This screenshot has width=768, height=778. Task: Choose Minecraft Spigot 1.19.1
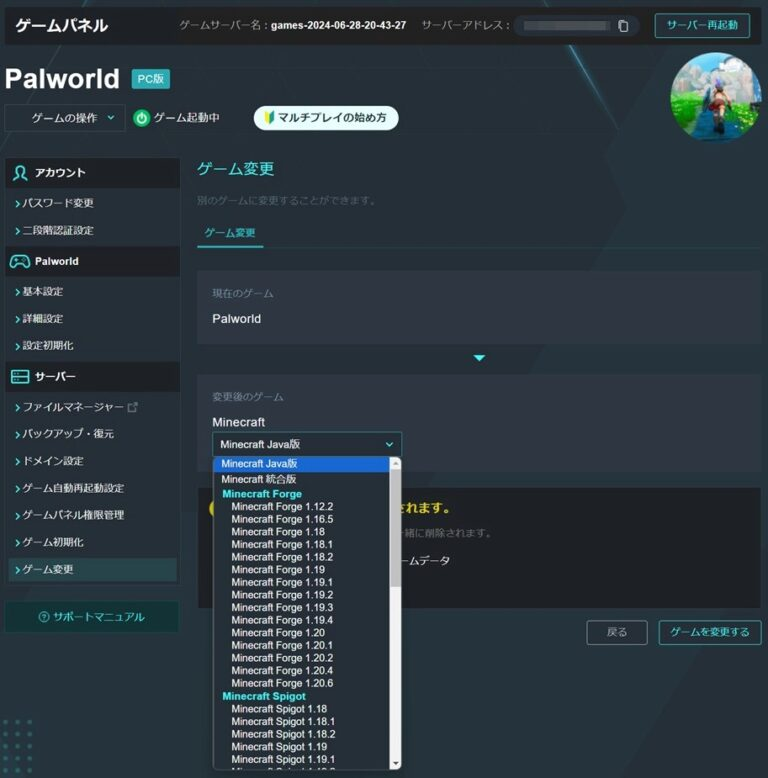coord(301,759)
